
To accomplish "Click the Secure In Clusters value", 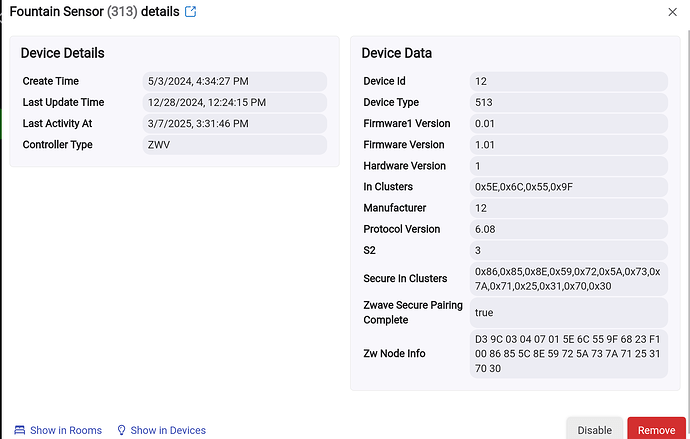I will (568, 279).
